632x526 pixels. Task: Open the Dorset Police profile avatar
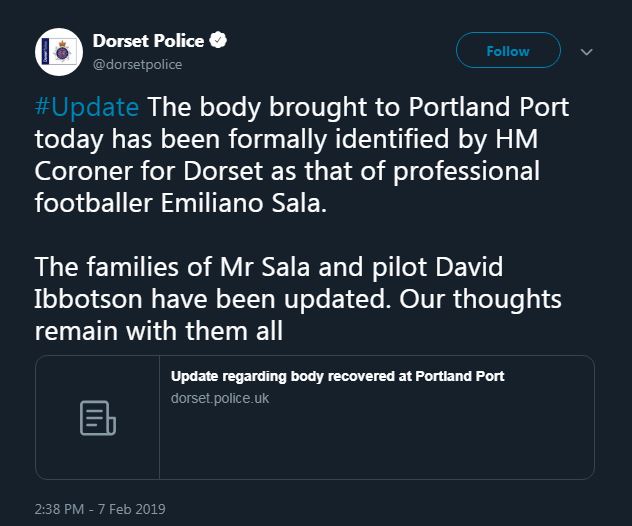[59, 52]
